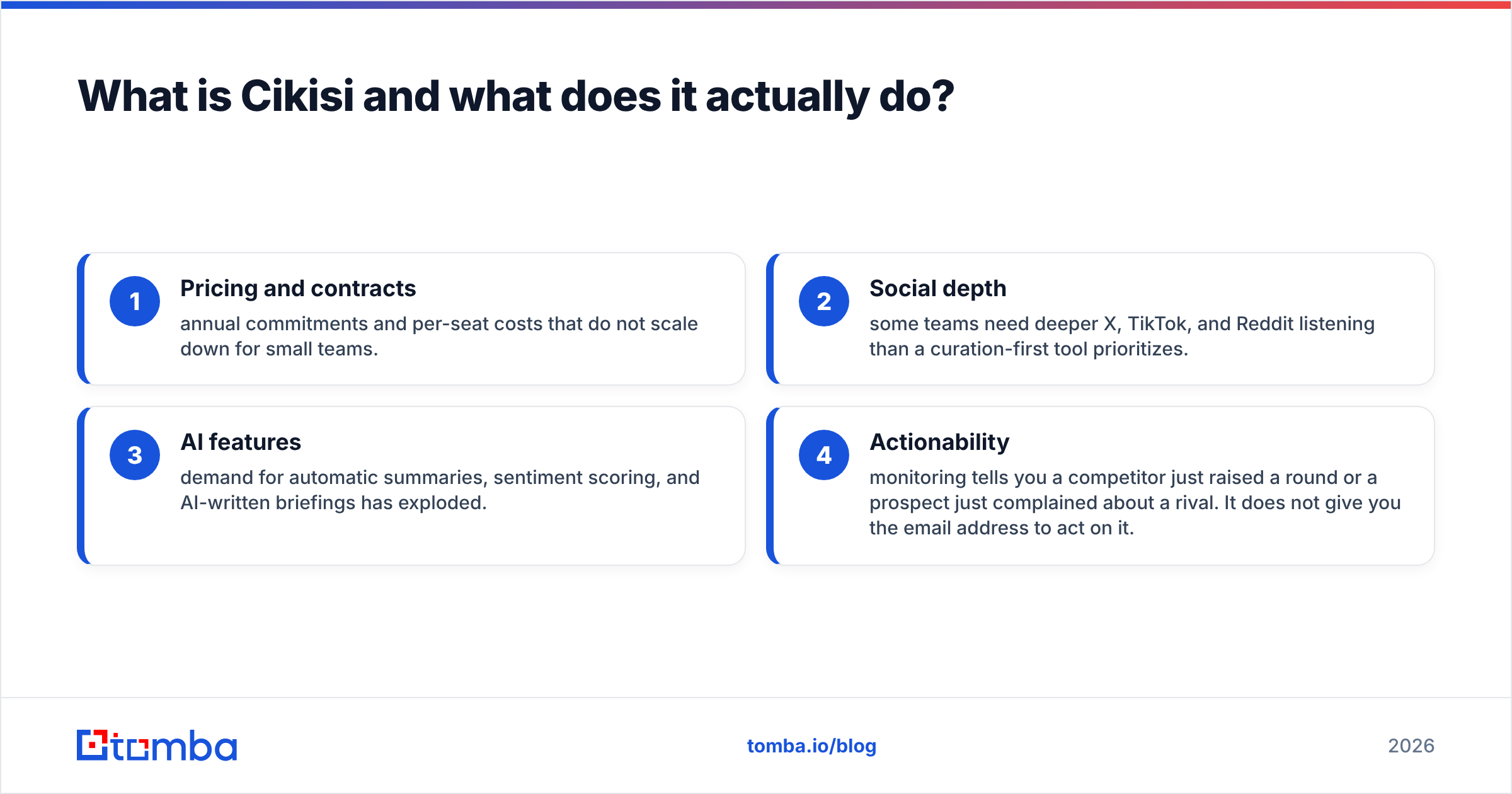The height and width of the screenshot is (794, 1512).
Task: Click the blue number 4 circle badge
Action: pyautogui.click(x=824, y=455)
